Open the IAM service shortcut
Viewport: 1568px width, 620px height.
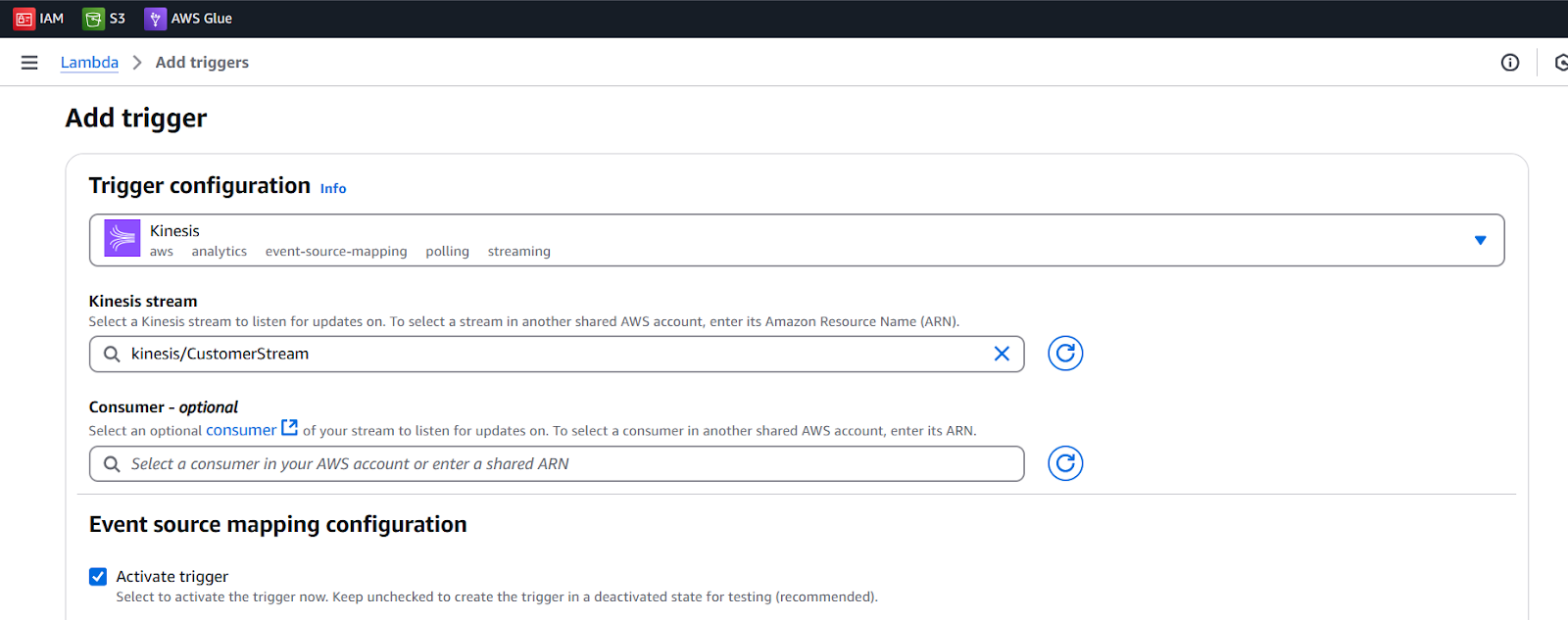click(x=38, y=19)
